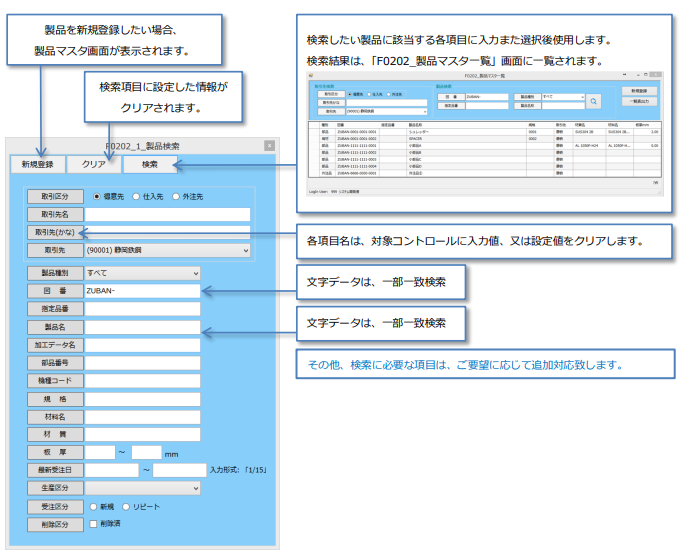Viewport: 687px width, 551px height.
Task: Click the 材料名 label button
Action: pyautogui.click(x=55, y=417)
